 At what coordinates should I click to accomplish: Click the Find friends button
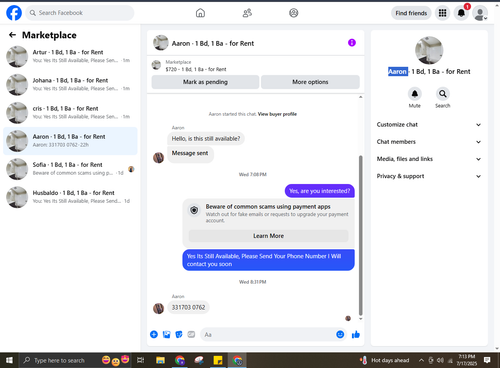coord(411,13)
